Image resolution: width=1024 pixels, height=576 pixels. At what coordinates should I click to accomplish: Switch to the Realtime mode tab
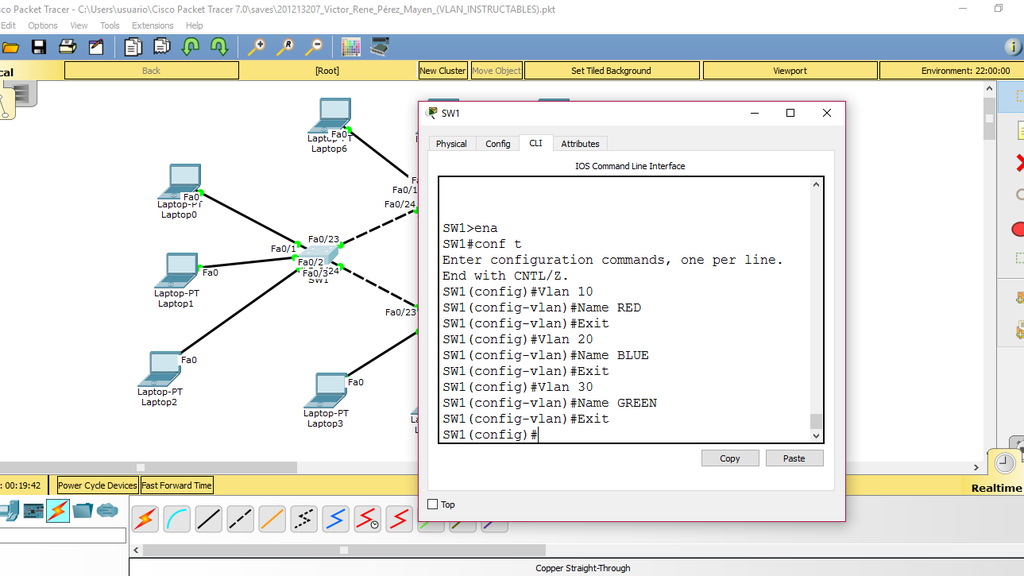[x=997, y=488]
